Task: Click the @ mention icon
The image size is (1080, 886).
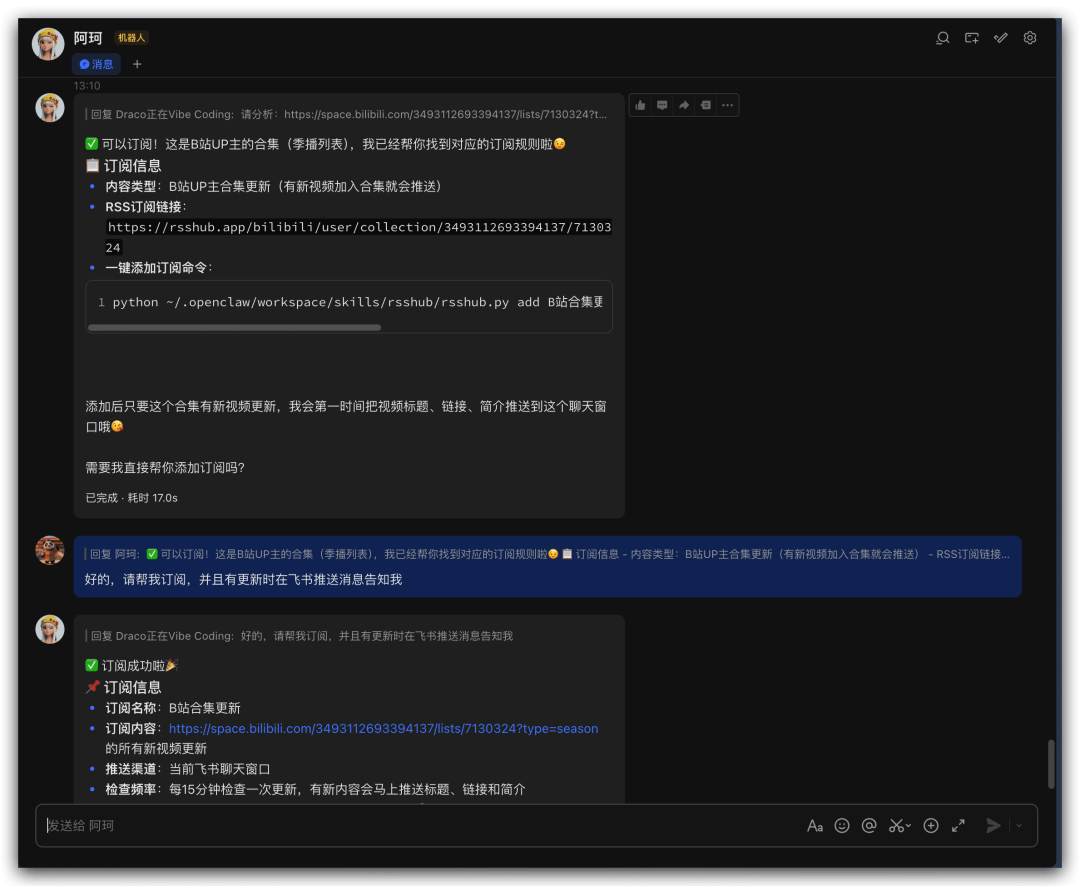Action: tap(869, 826)
